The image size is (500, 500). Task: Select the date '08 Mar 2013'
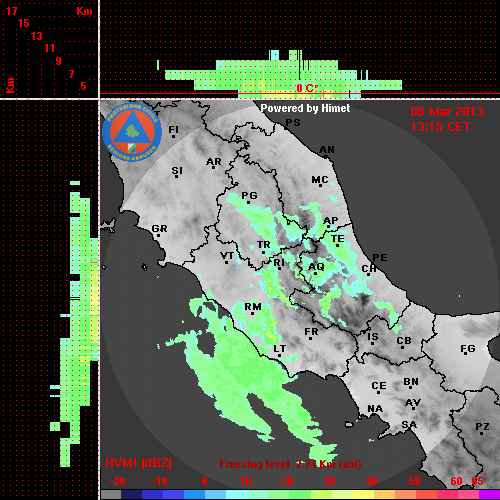pos(447,112)
